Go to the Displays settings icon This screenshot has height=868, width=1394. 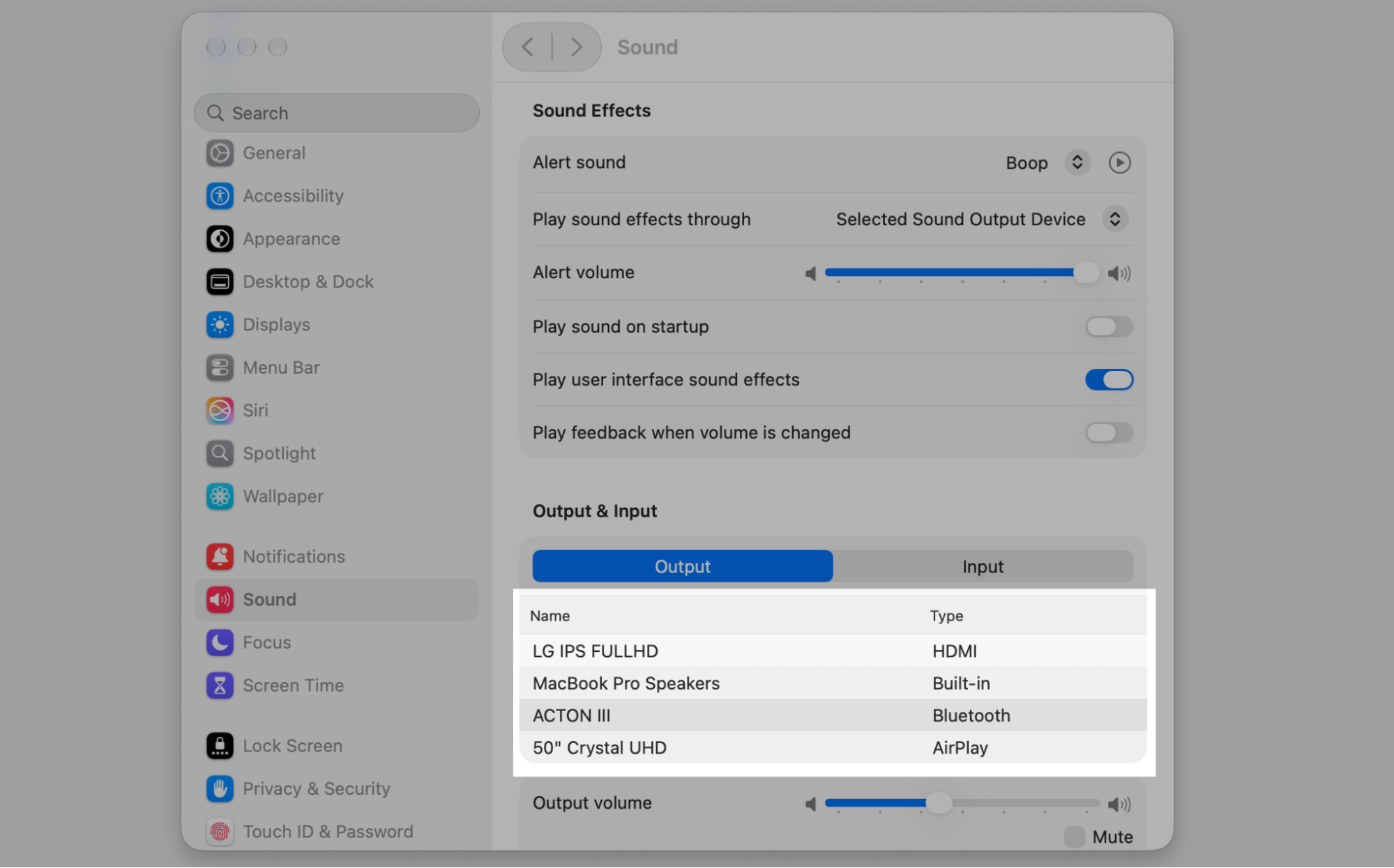click(x=220, y=325)
